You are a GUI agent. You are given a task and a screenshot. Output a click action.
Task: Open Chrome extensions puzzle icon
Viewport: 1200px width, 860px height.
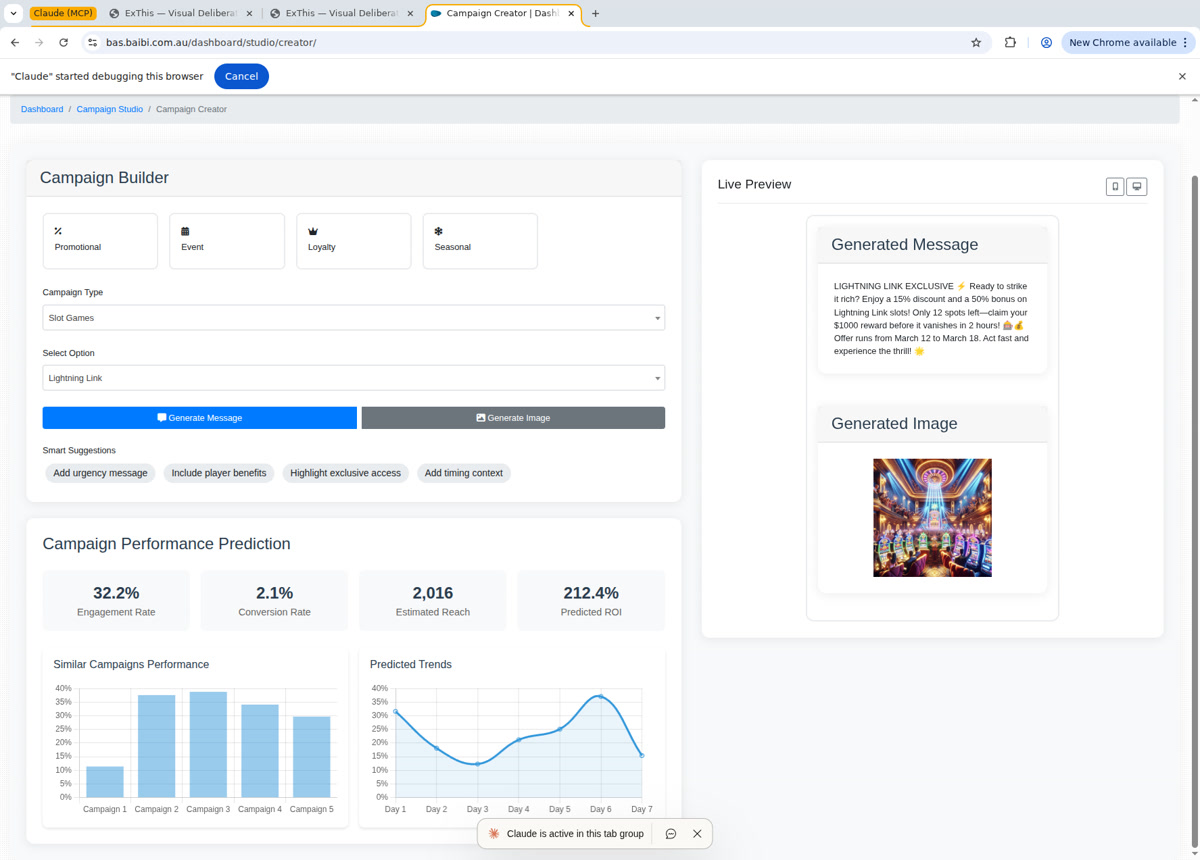(1010, 42)
